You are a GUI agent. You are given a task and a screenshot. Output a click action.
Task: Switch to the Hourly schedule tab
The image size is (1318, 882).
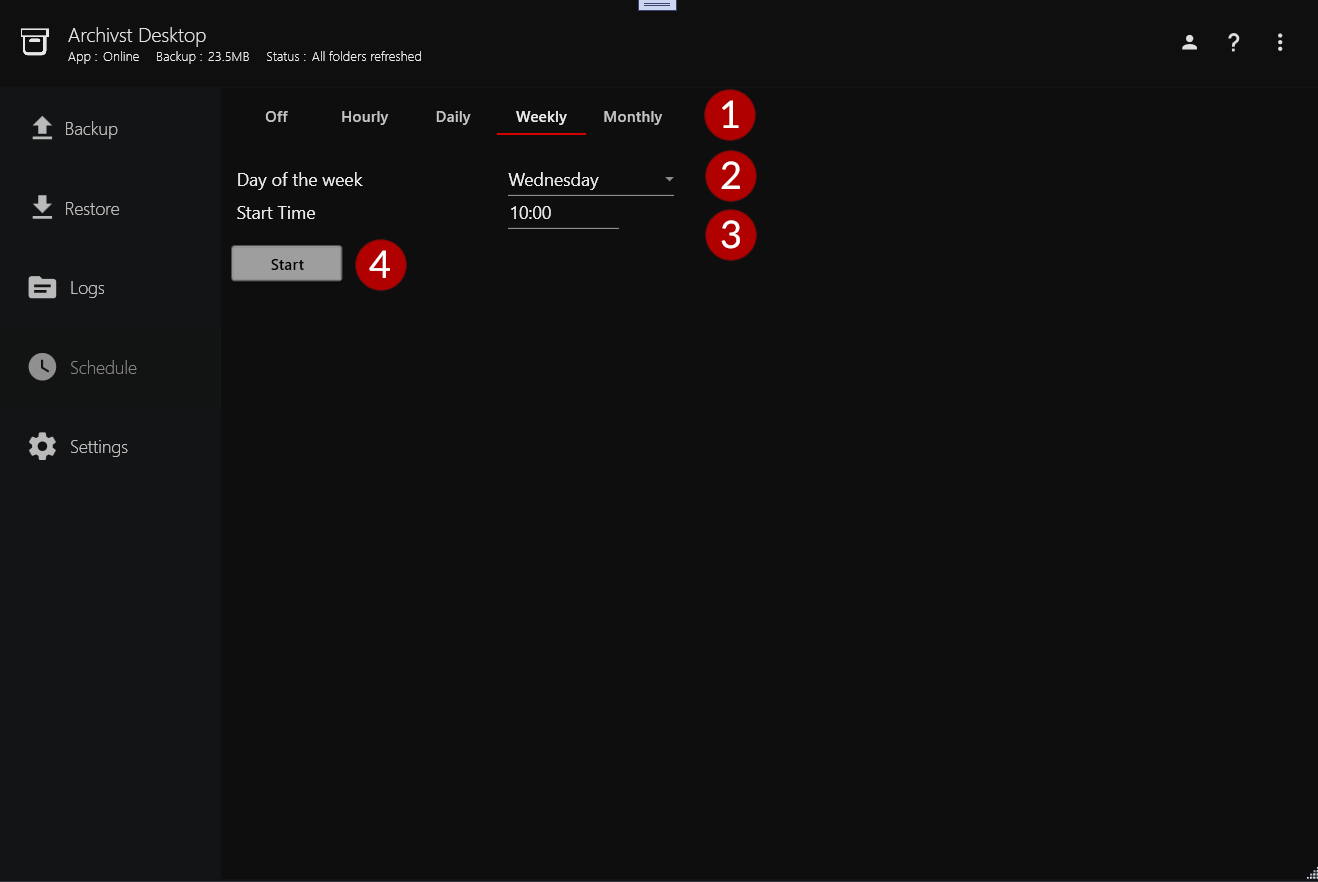click(364, 117)
